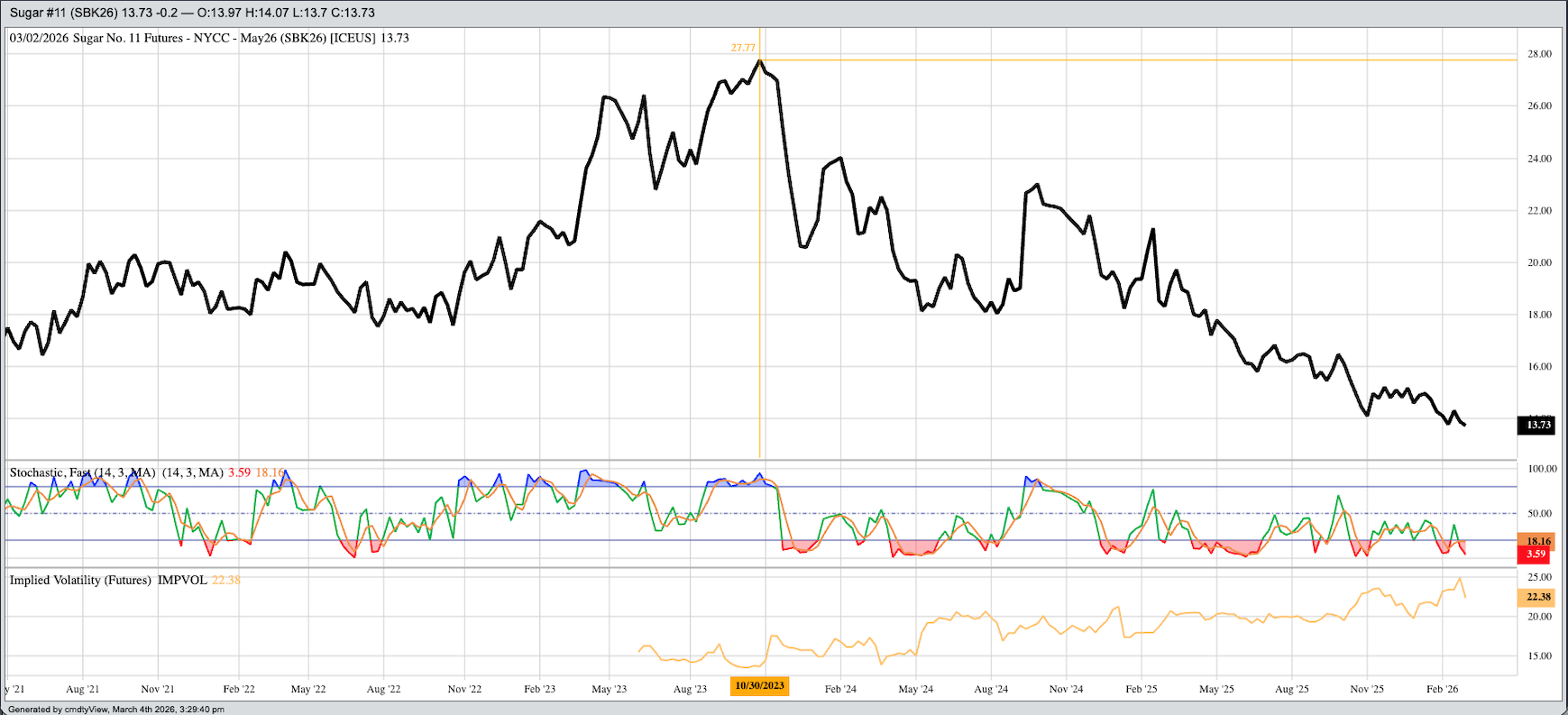
Task: Click the 27.77 high price label
Action: click(x=743, y=48)
